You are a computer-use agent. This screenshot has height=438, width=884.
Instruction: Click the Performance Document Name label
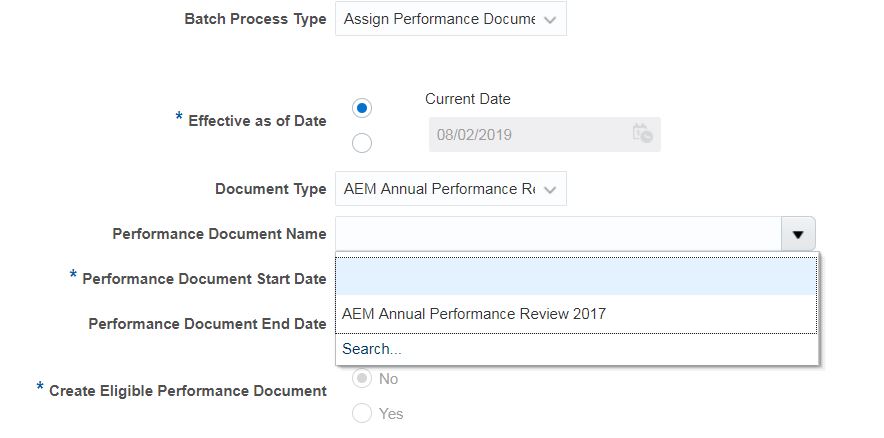coord(219,234)
